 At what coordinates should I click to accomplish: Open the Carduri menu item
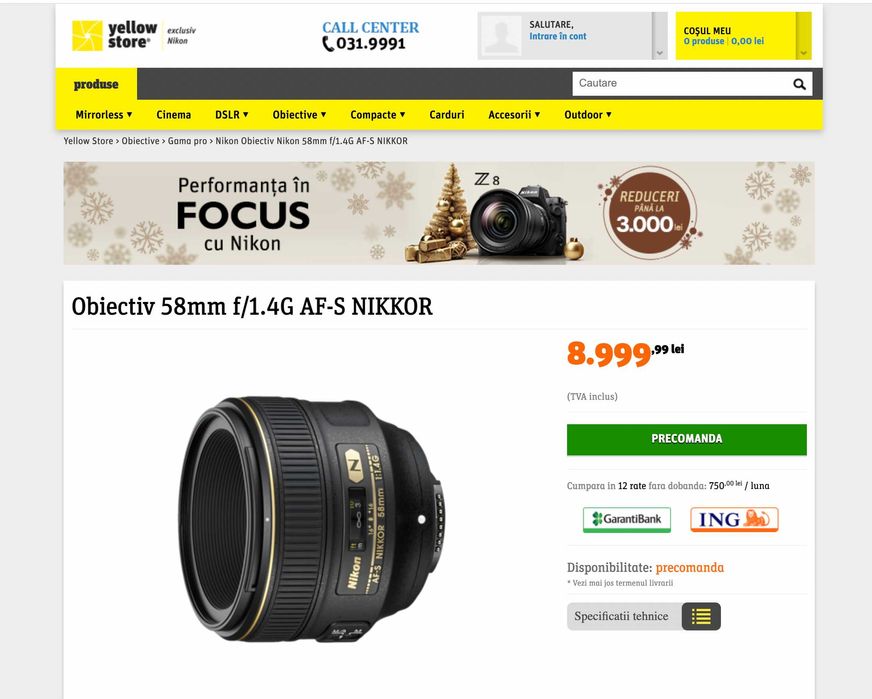tap(447, 115)
